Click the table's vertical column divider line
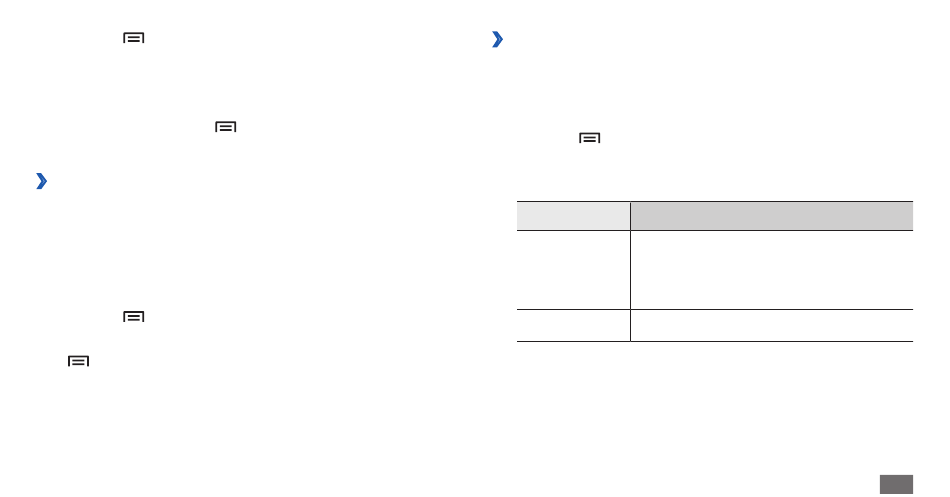The width and height of the screenshot is (950, 497). (630, 271)
